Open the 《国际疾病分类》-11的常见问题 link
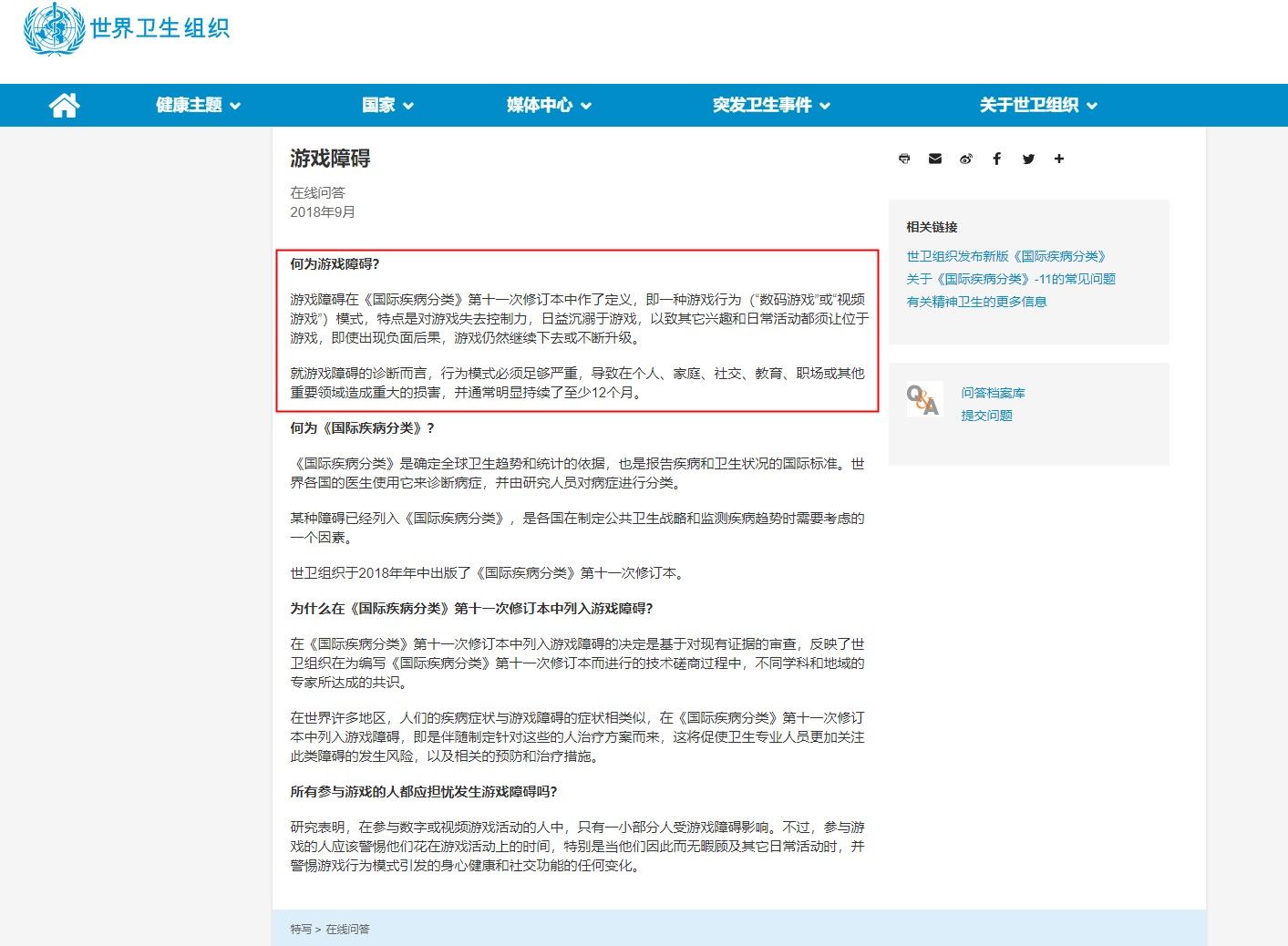Image resolution: width=1288 pixels, height=946 pixels. coord(1010,279)
